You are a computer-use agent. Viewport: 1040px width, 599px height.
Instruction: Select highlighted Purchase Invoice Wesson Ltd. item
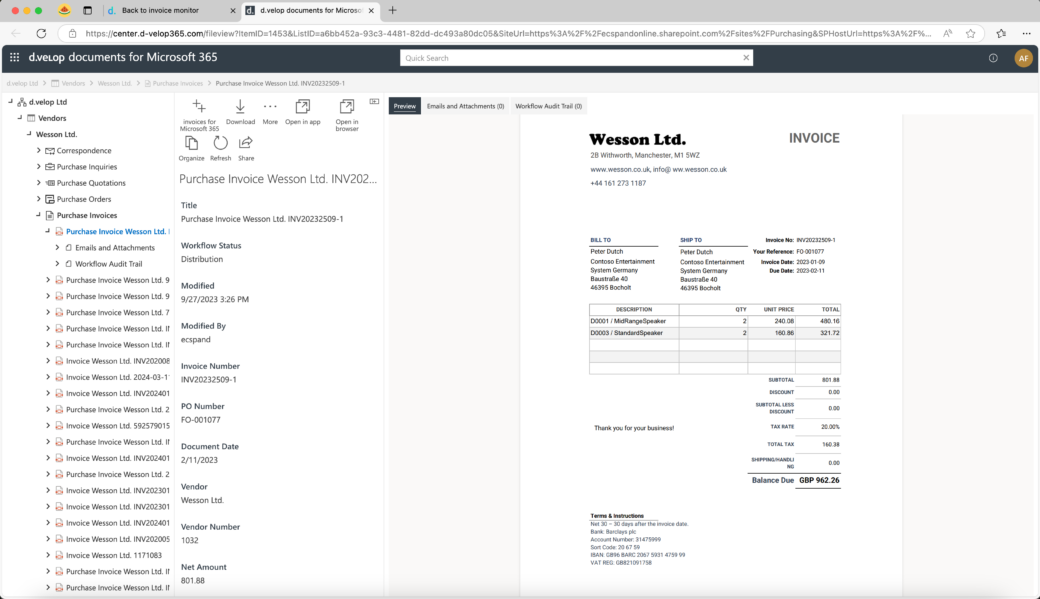[117, 232]
